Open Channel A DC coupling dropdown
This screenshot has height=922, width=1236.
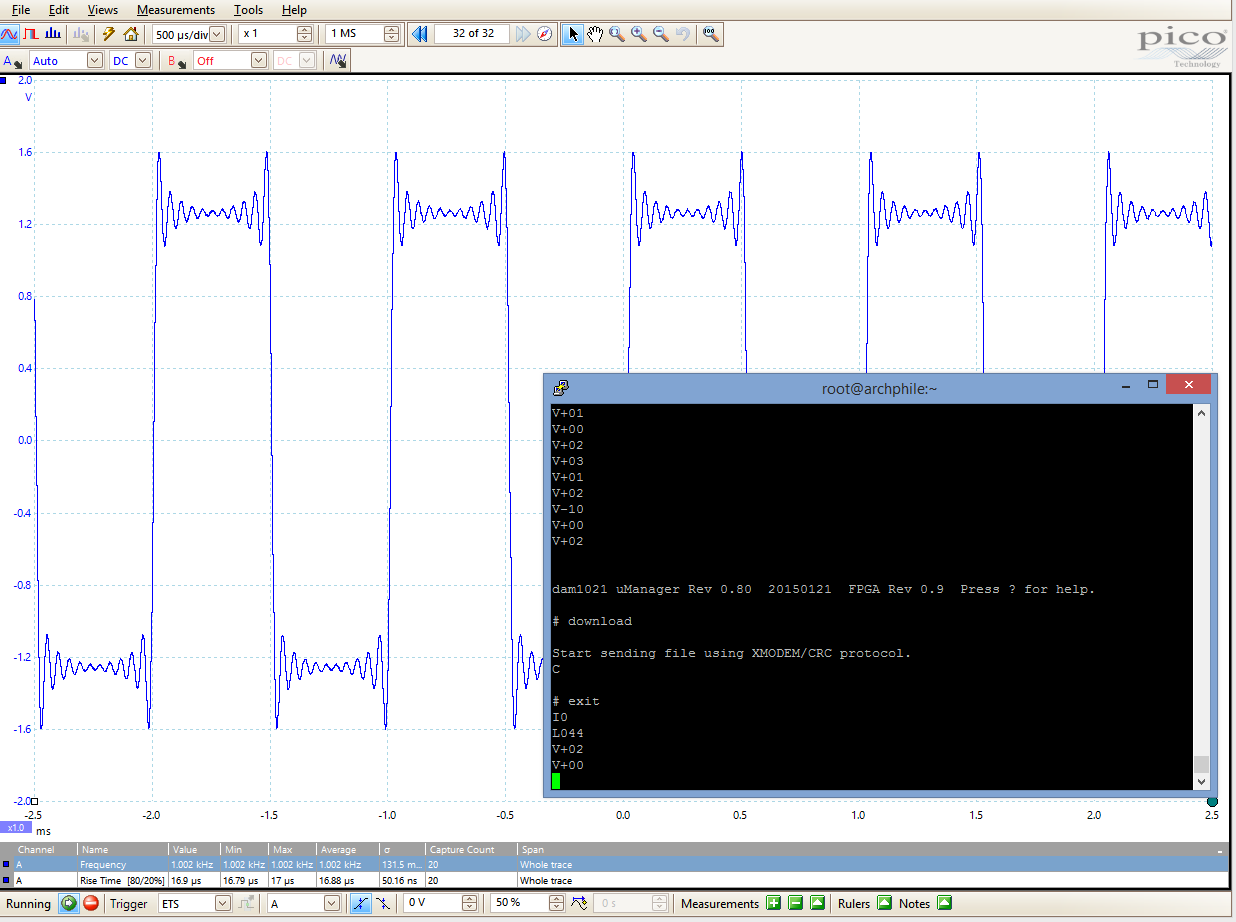(142, 61)
